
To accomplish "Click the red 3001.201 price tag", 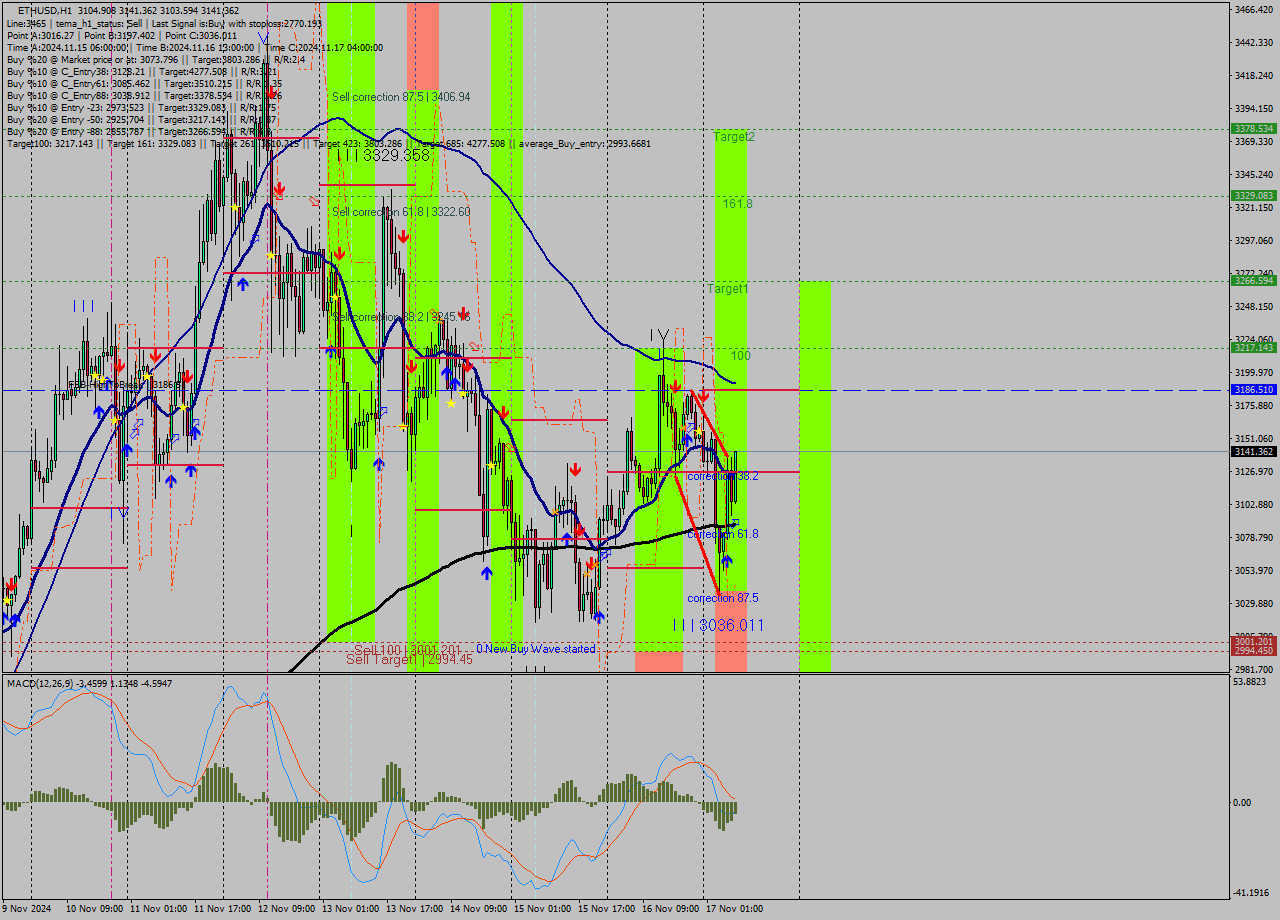I will pos(1253,641).
